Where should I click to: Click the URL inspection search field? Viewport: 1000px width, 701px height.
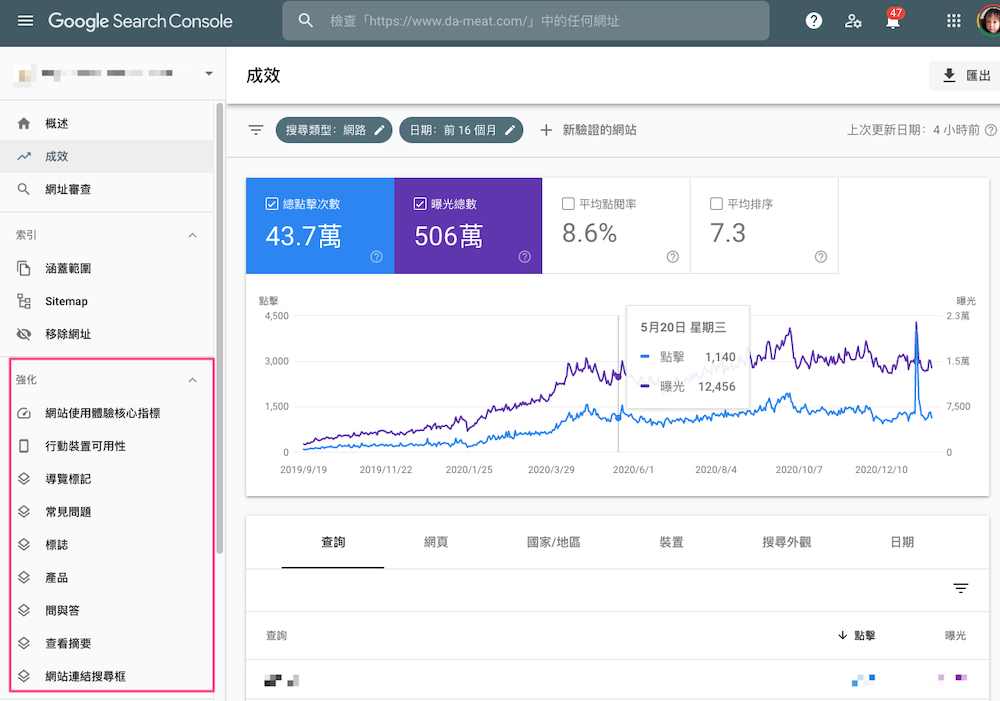(x=526, y=21)
